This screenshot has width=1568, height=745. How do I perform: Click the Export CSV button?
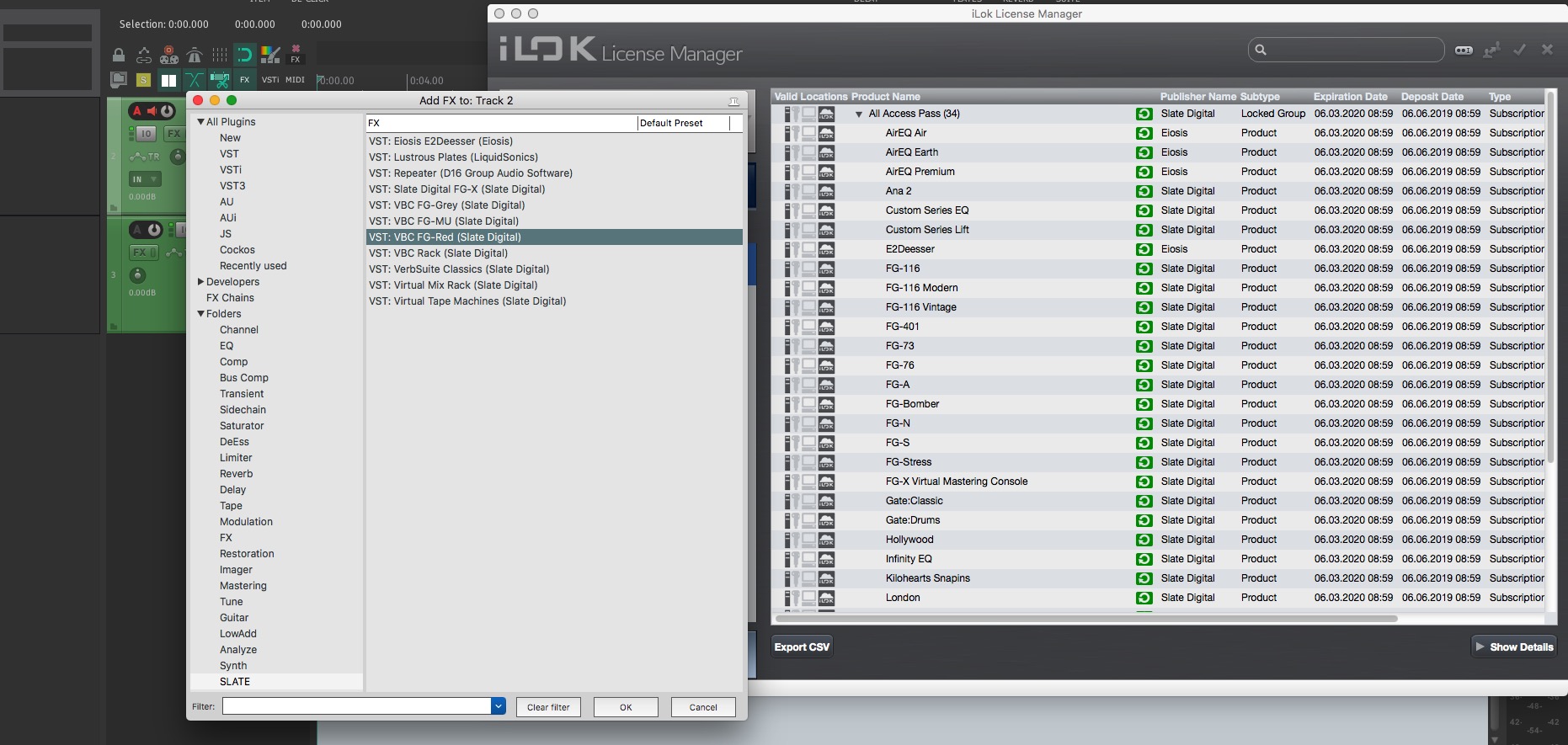pos(802,647)
